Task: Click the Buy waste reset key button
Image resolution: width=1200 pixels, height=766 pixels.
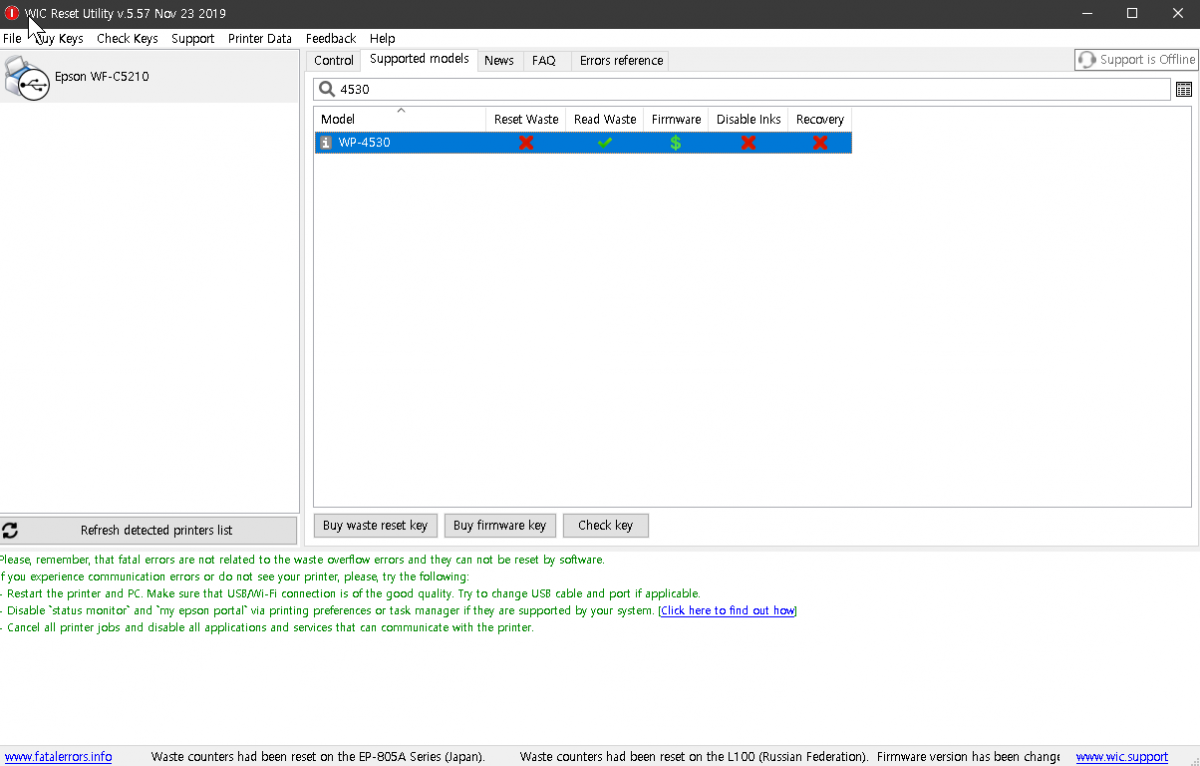Action: tap(375, 526)
